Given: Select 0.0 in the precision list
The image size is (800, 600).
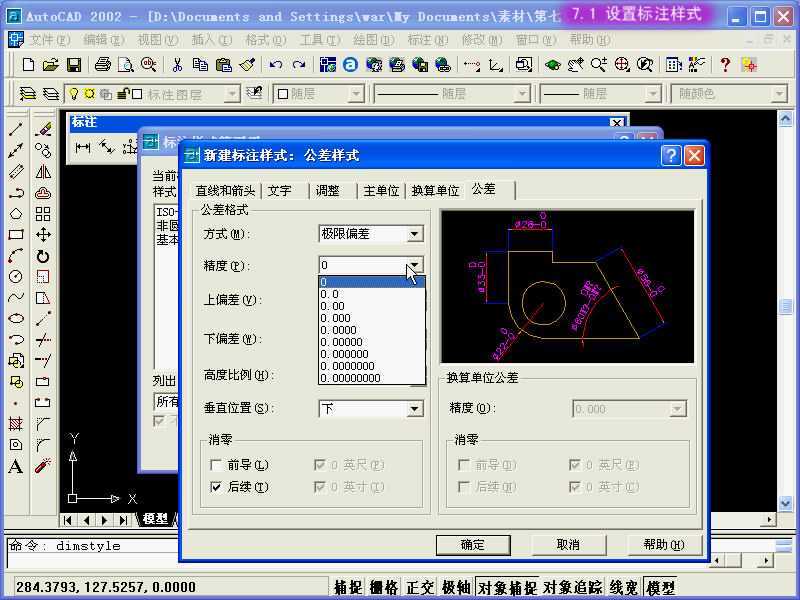Looking at the screenshot, I should (371, 294).
